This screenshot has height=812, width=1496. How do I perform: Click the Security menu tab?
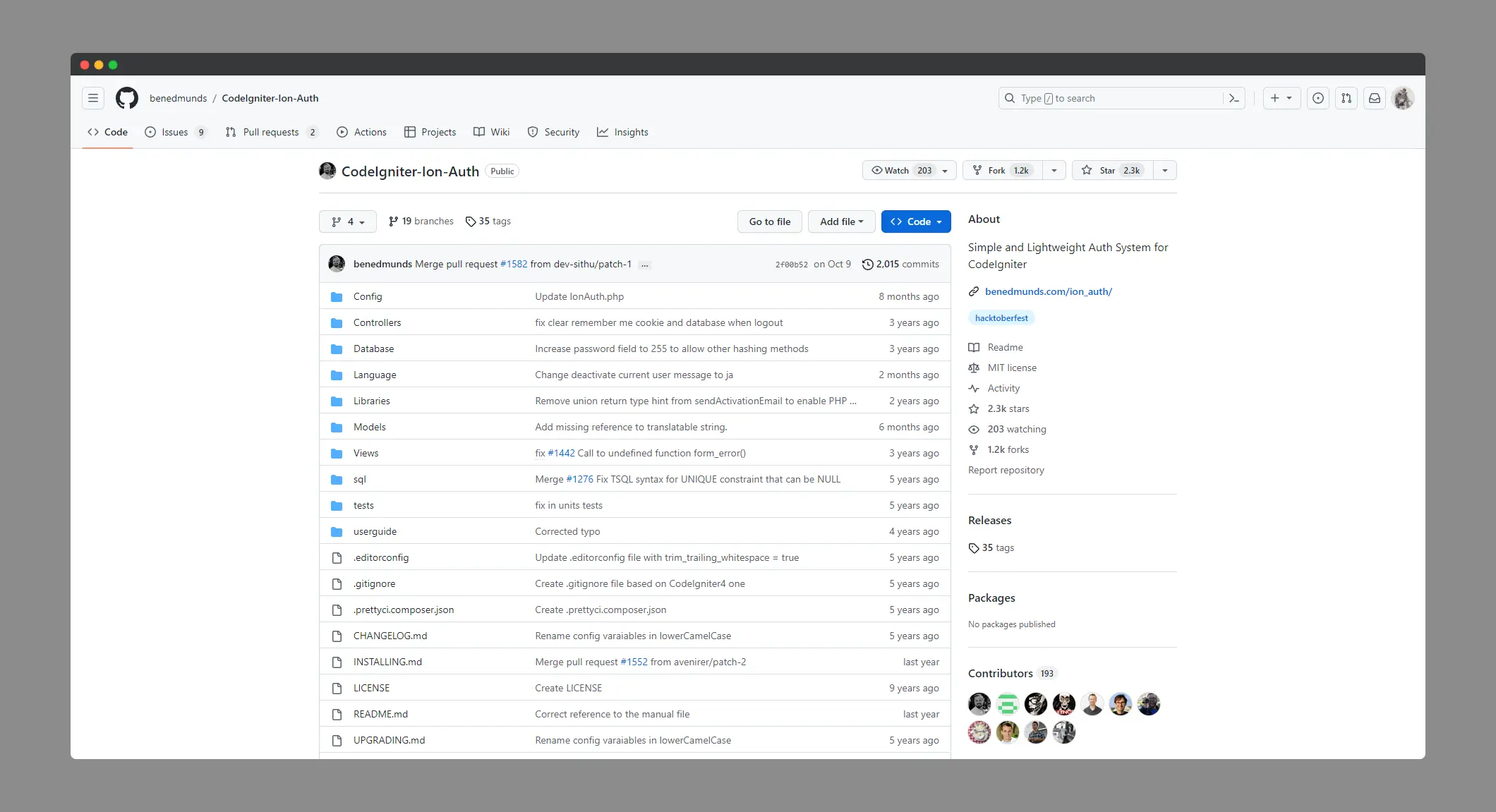click(x=561, y=132)
